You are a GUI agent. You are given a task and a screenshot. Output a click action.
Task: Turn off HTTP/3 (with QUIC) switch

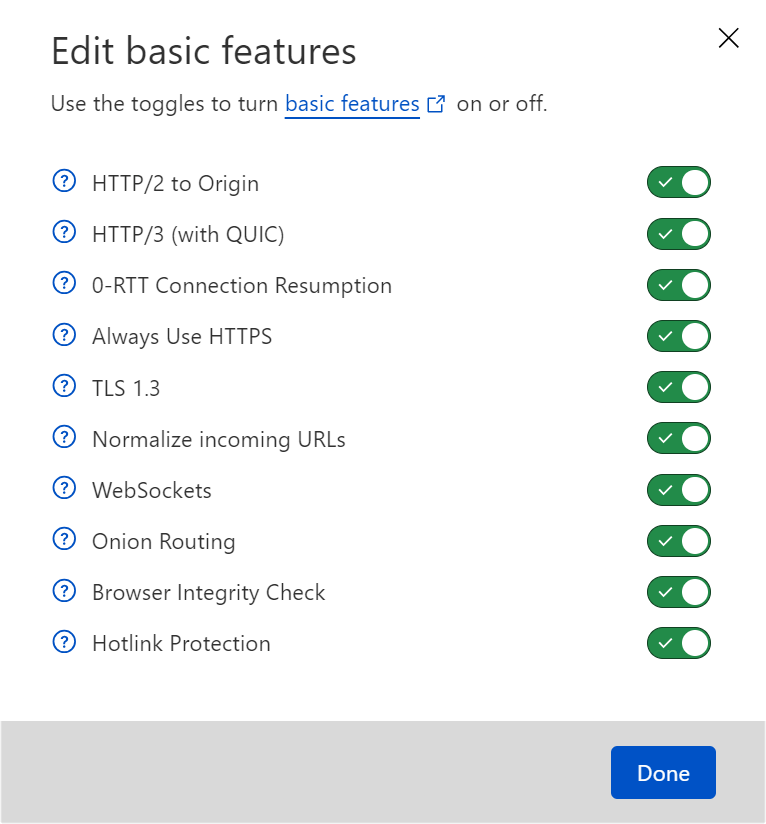[679, 234]
